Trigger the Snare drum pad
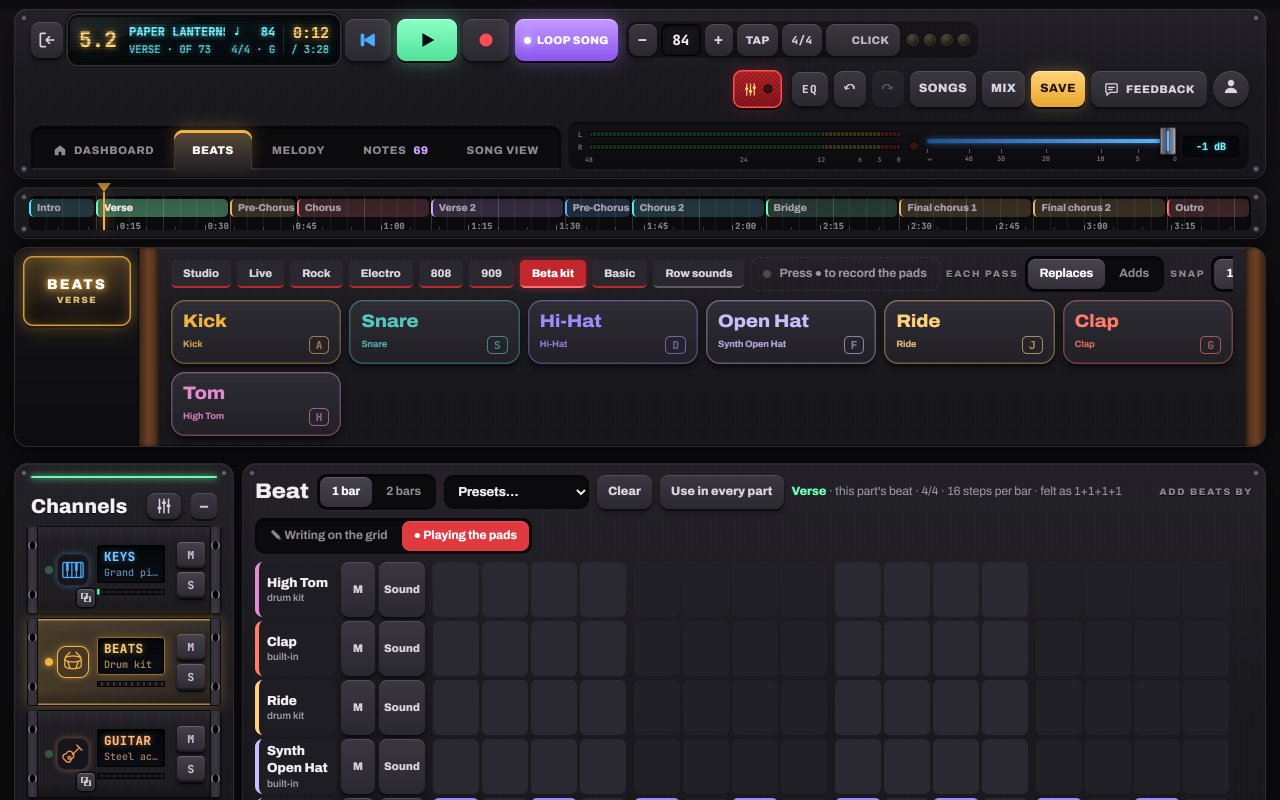Image resolution: width=1280 pixels, height=800 pixels. pyautogui.click(x=434, y=332)
